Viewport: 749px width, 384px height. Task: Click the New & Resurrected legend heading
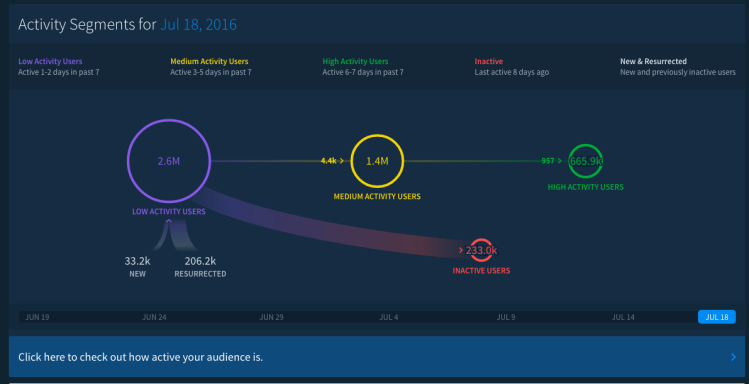[x=653, y=62]
